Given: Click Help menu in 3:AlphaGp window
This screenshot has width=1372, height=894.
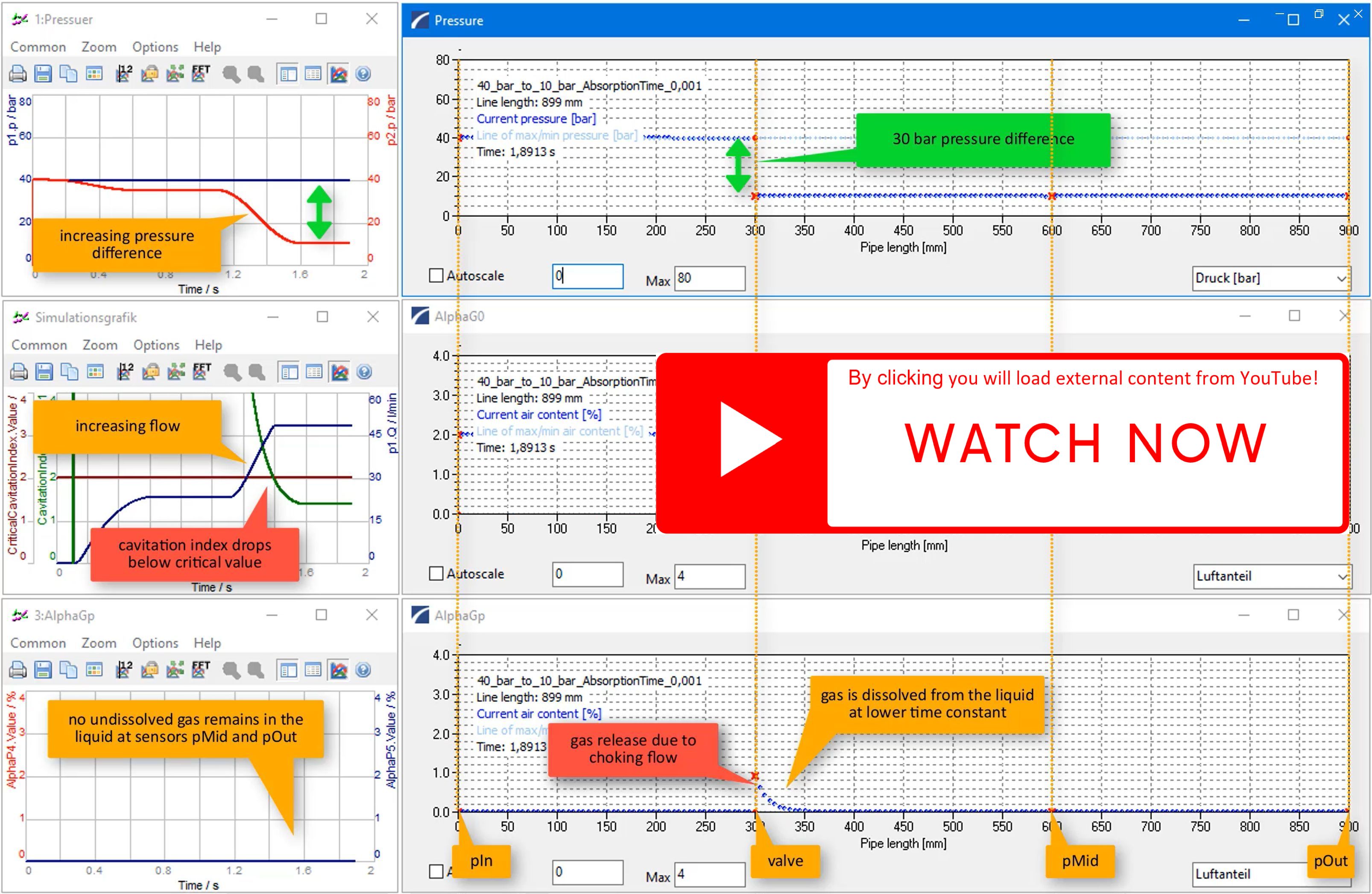Looking at the screenshot, I should pos(207,642).
